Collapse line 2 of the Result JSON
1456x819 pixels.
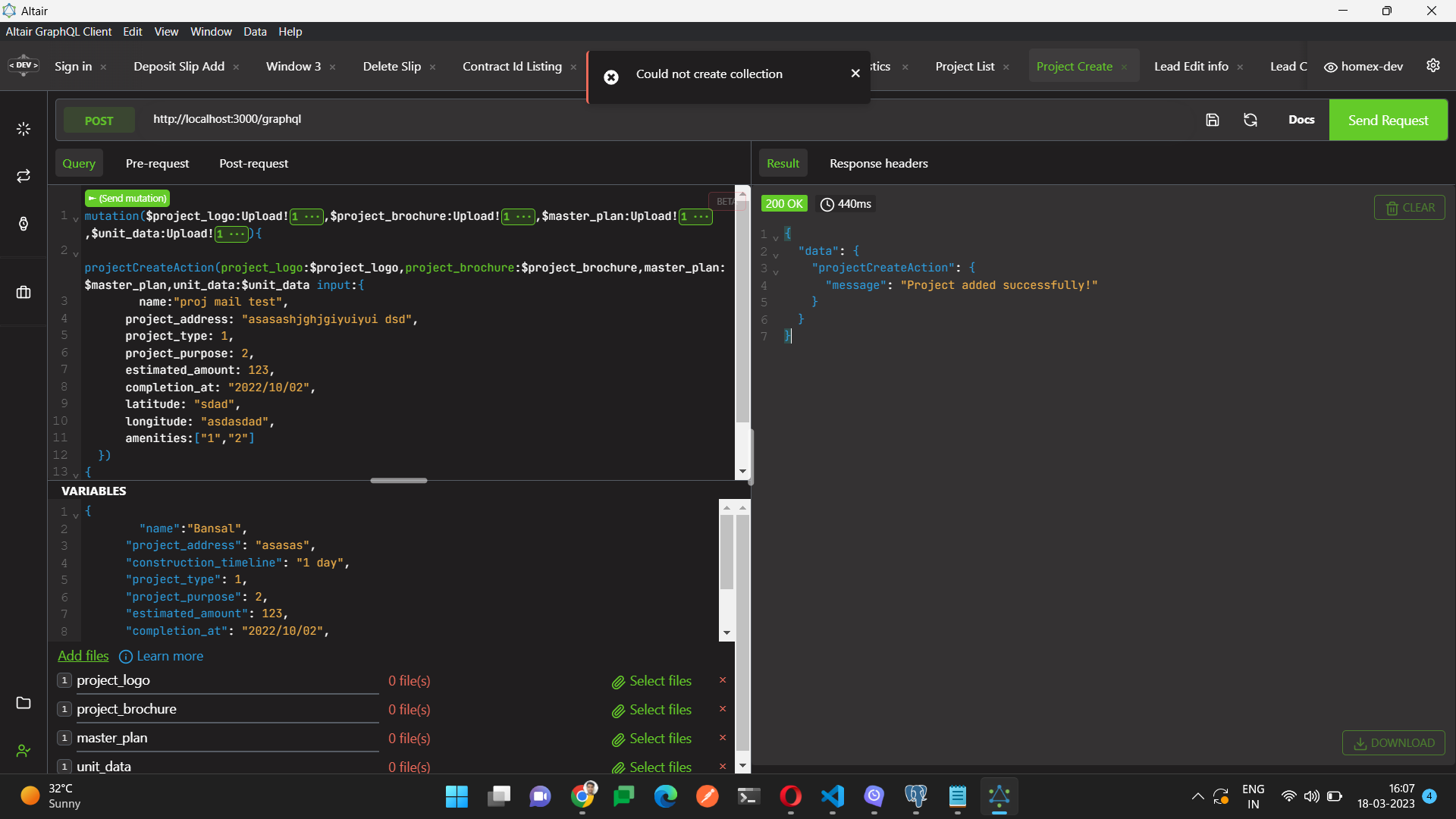(775, 254)
